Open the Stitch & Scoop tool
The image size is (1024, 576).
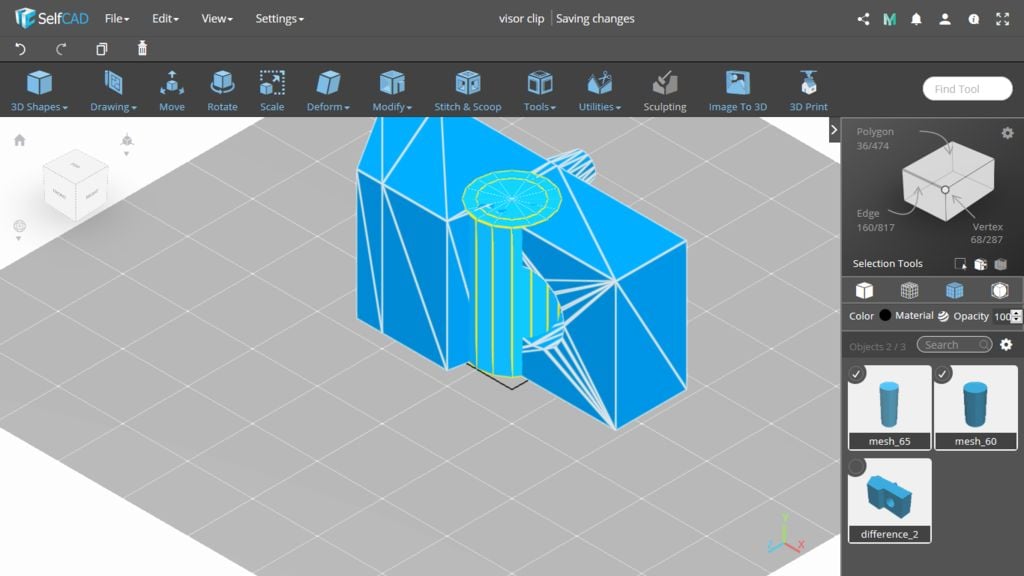coord(467,90)
